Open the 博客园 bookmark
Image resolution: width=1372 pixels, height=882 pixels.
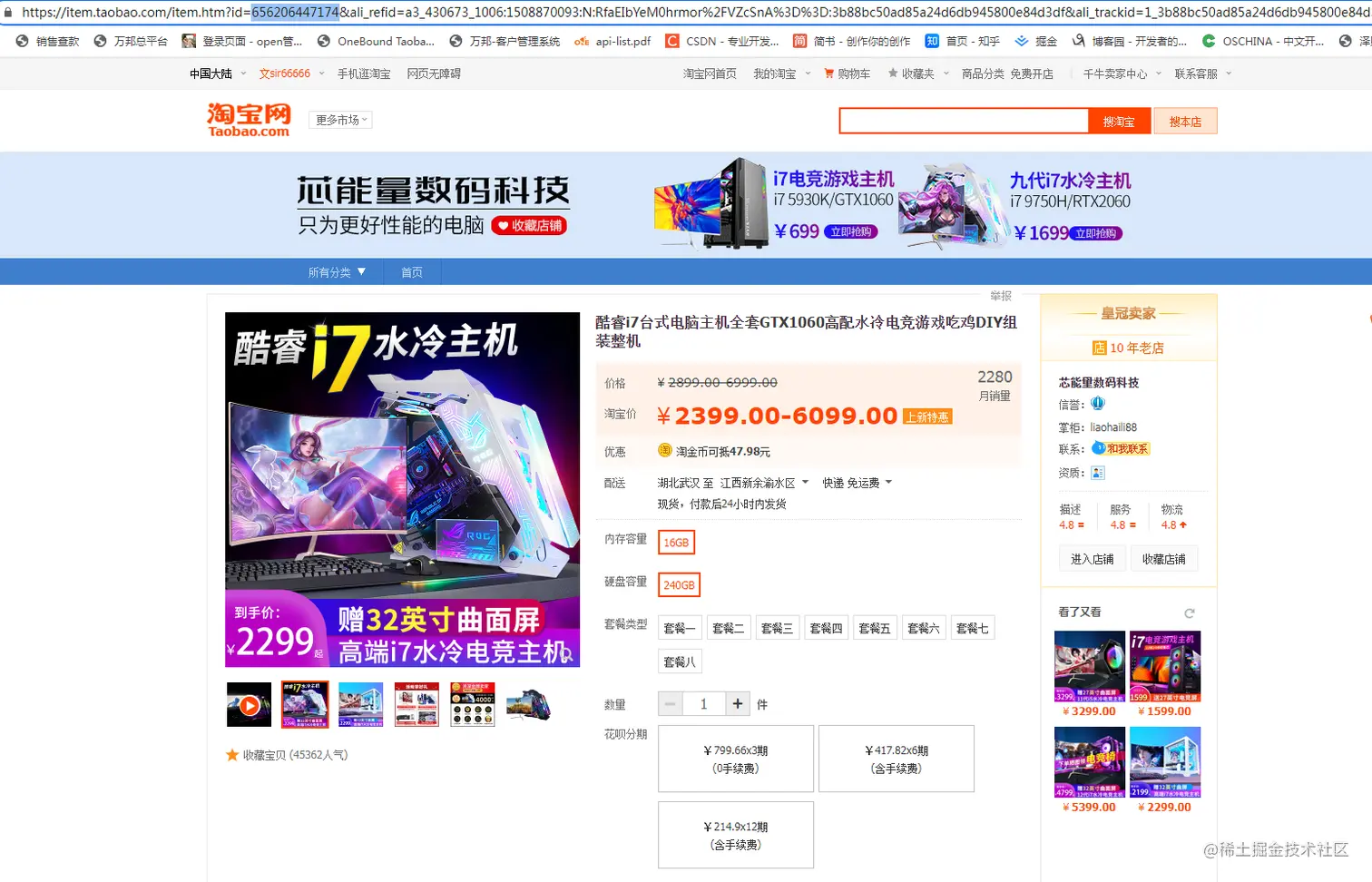(1129, 42)
